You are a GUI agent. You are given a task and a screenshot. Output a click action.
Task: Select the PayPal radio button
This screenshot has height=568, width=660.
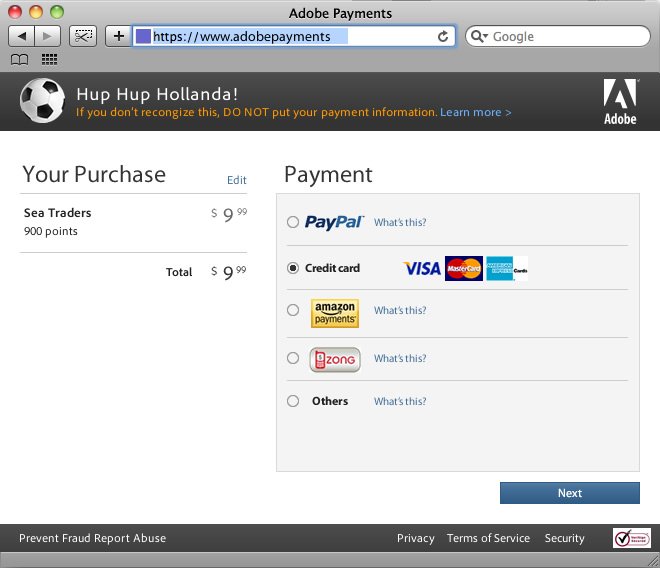(x=293, y=222)
